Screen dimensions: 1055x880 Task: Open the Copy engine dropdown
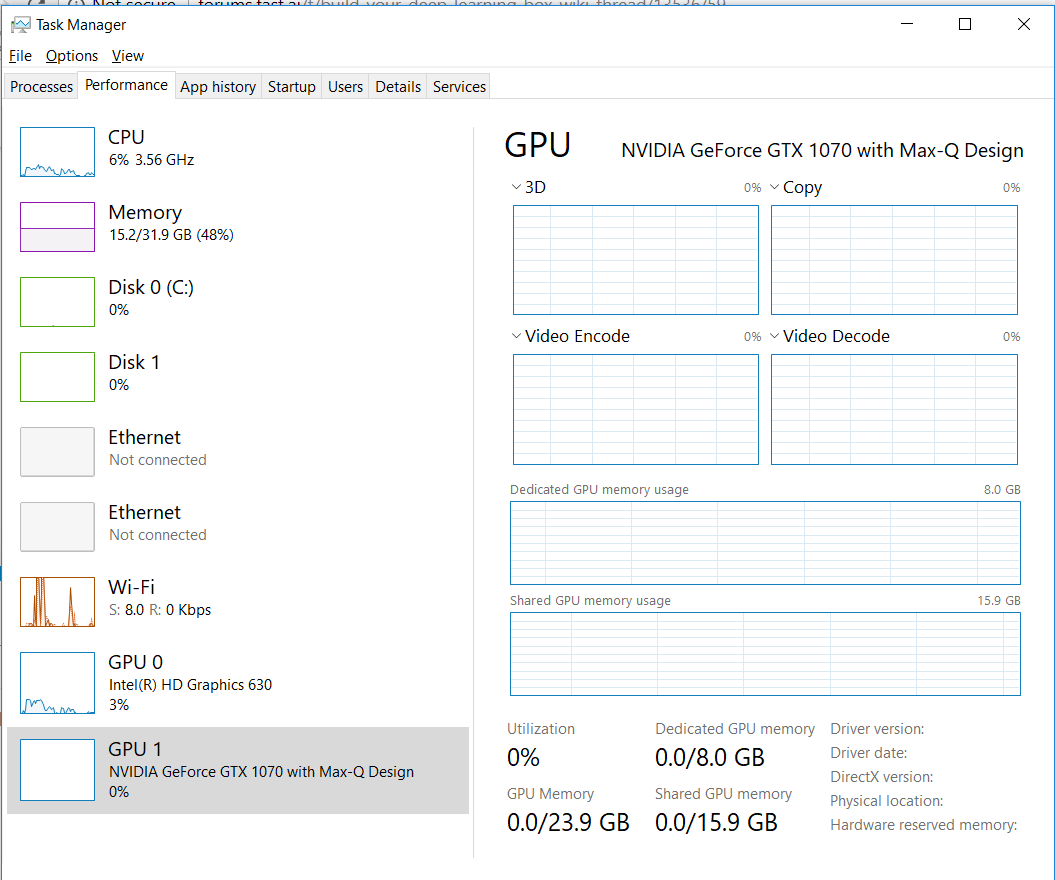tap(774, 187)
